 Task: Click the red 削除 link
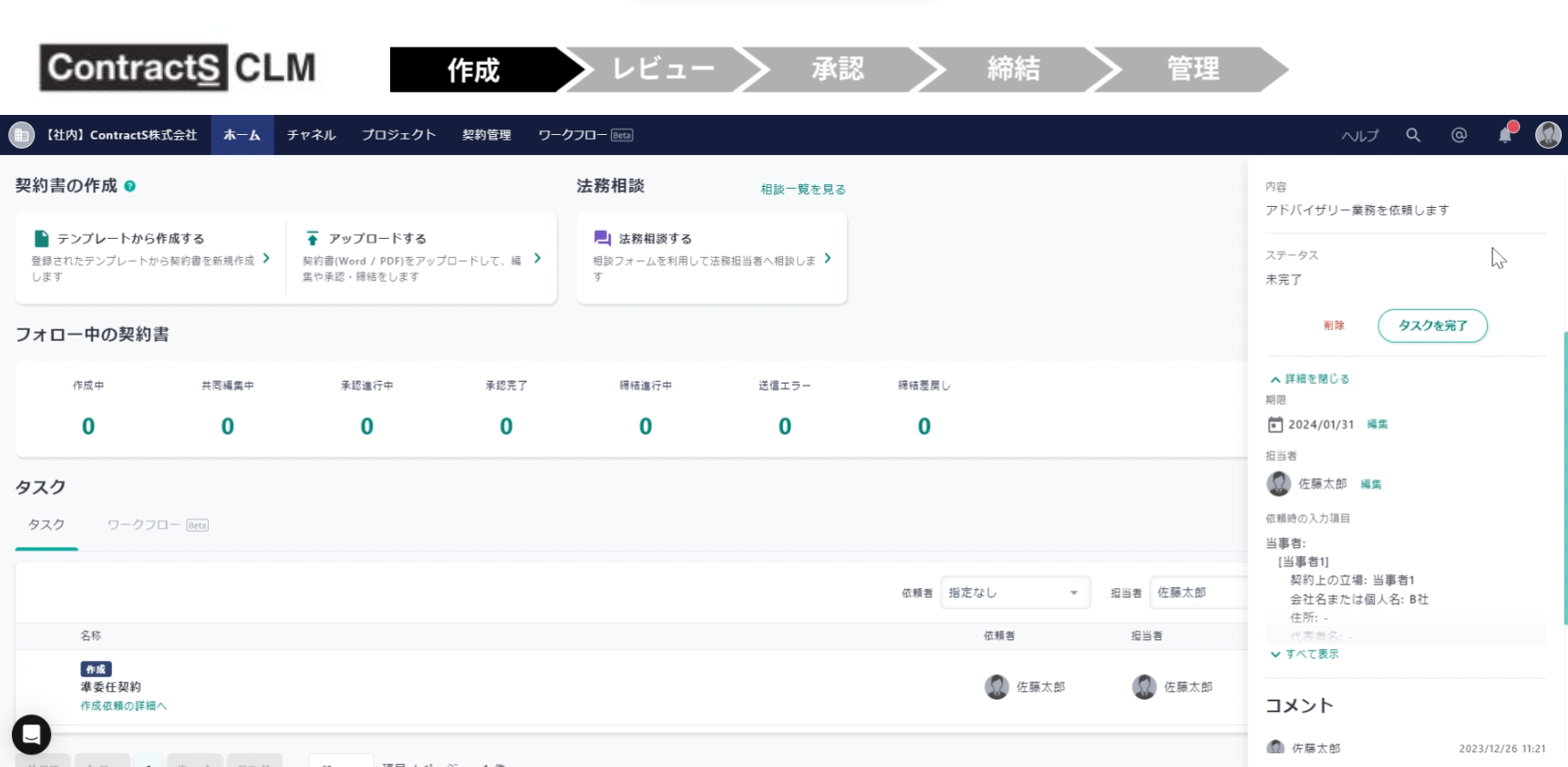1335,326
